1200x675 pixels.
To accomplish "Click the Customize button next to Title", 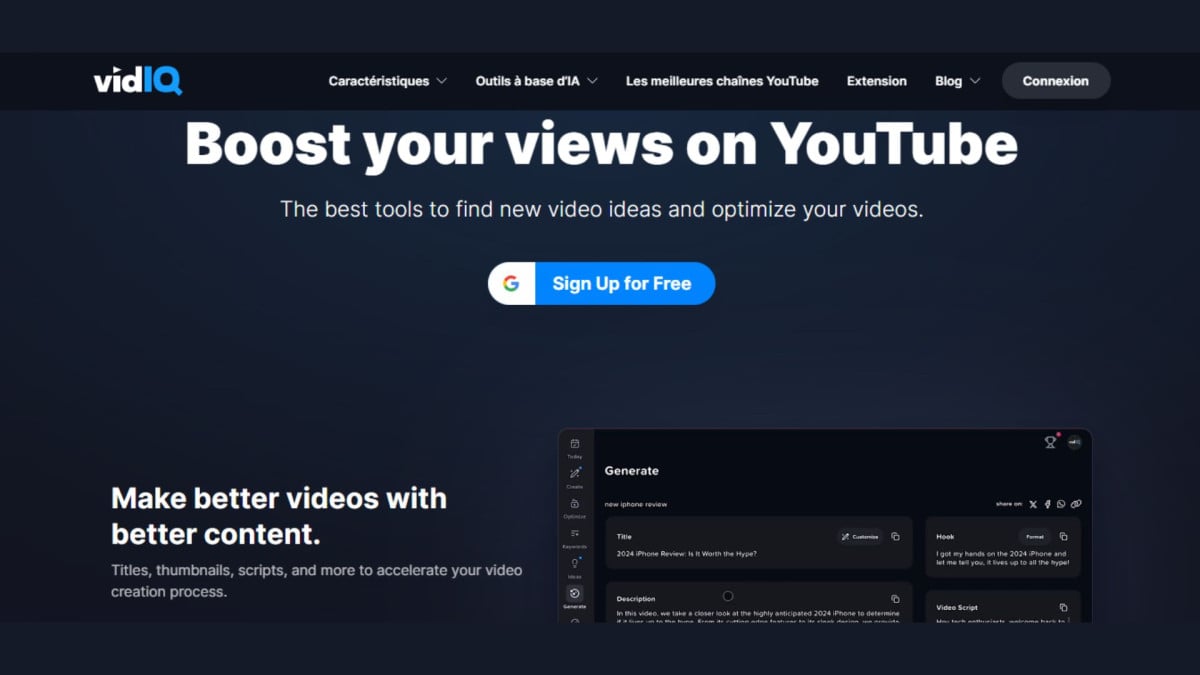I will 859,536.
